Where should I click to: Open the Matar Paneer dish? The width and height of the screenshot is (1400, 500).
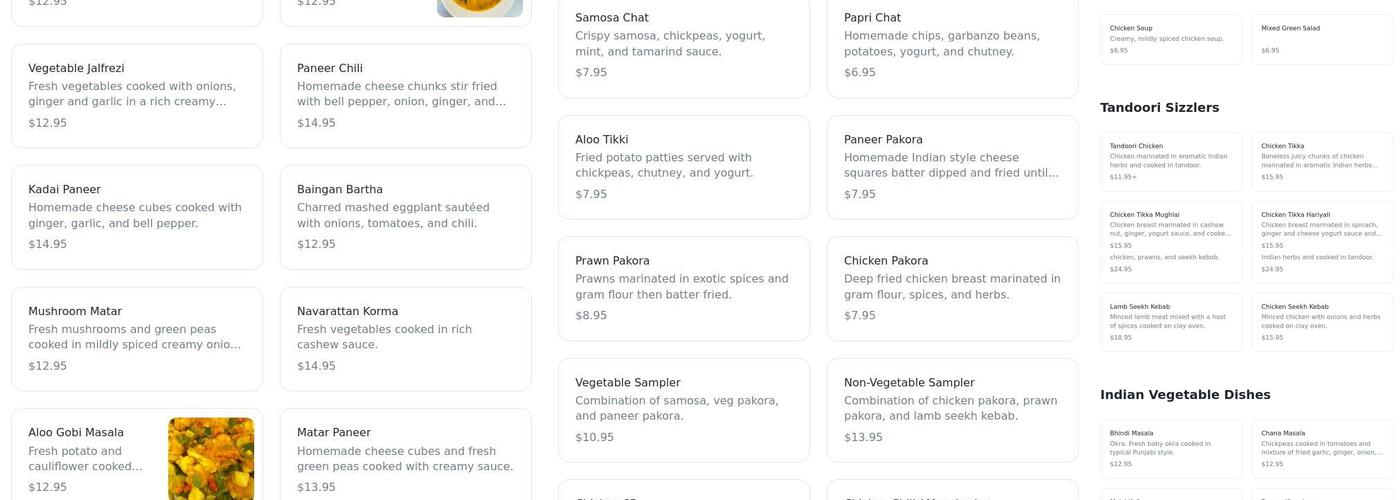coord(405,459)
